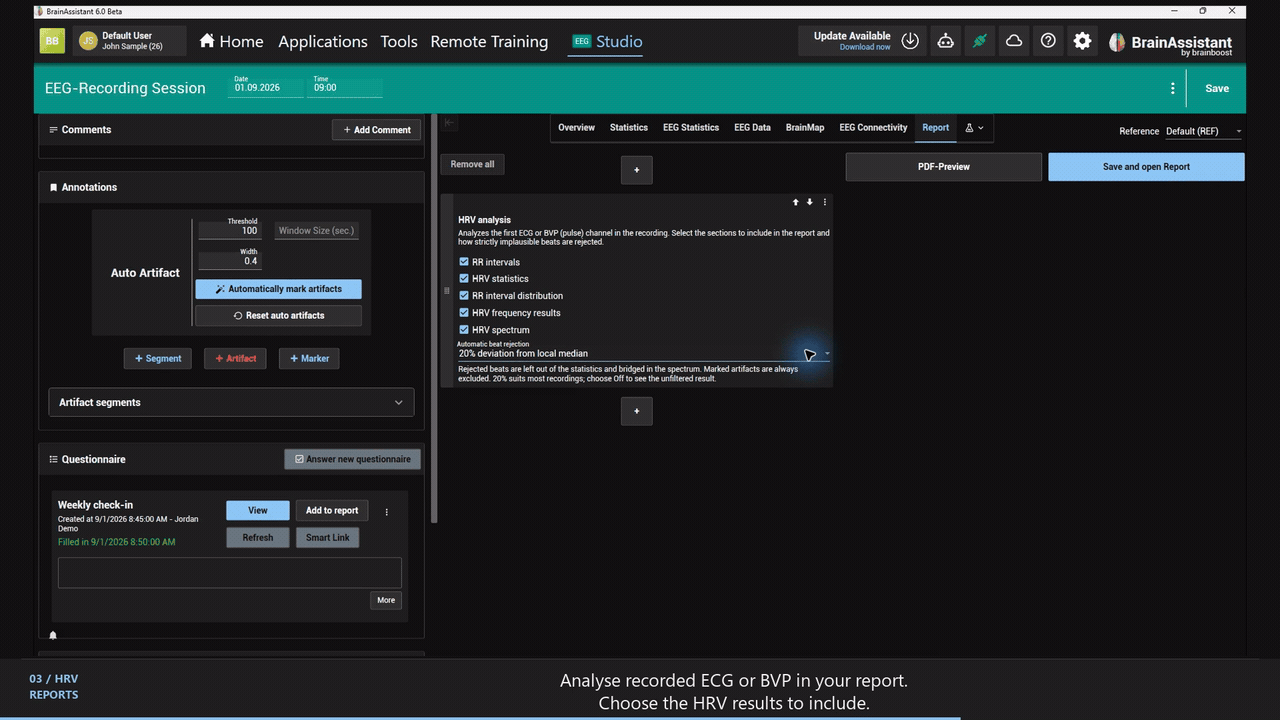The width and height of the screenshot is (1280, 720).
Task: Click the Width input field
Action: (230, 260)
